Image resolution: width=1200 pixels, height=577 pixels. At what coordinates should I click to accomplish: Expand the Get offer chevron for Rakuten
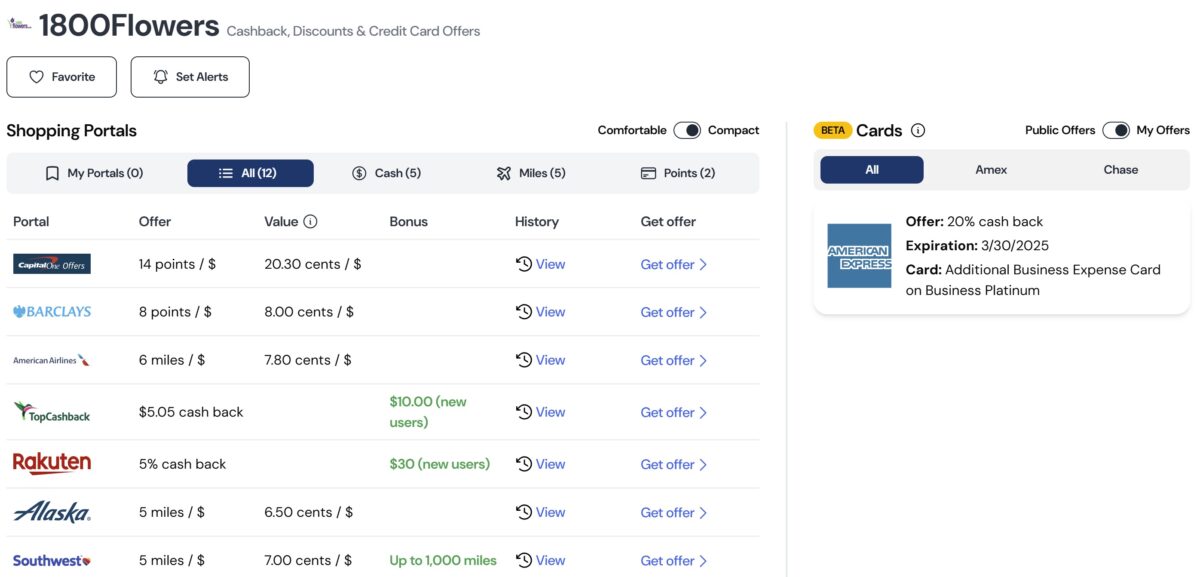pos(702,463)
